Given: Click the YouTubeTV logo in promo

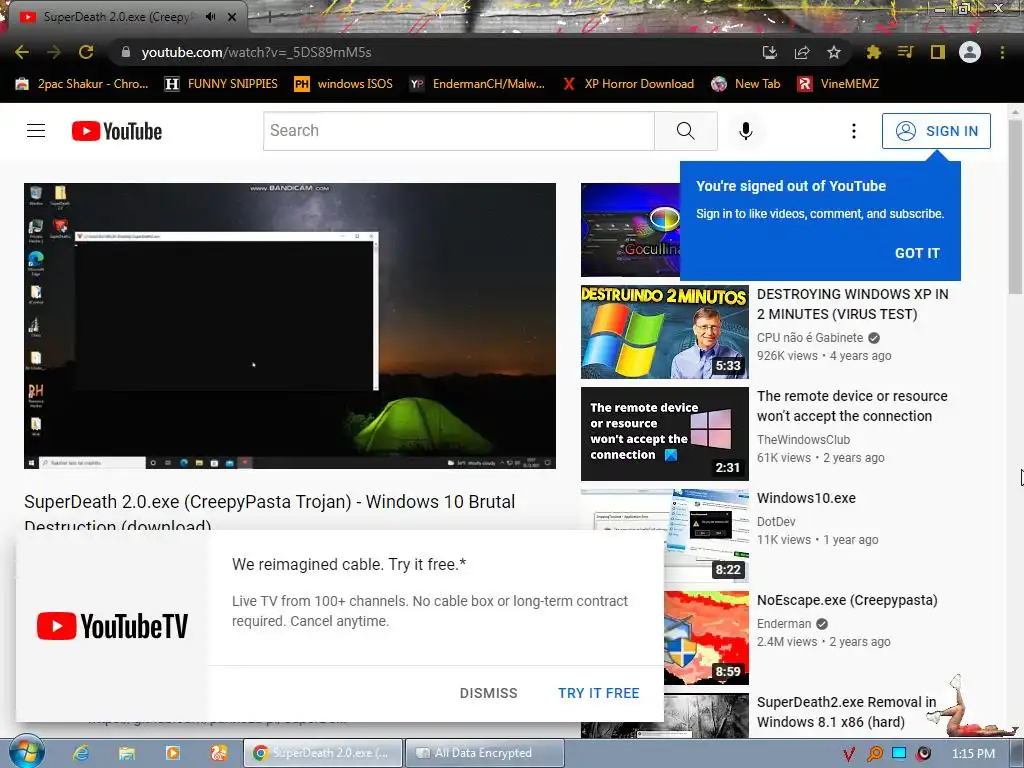Looking at the screenshot, I should point(112,626).
